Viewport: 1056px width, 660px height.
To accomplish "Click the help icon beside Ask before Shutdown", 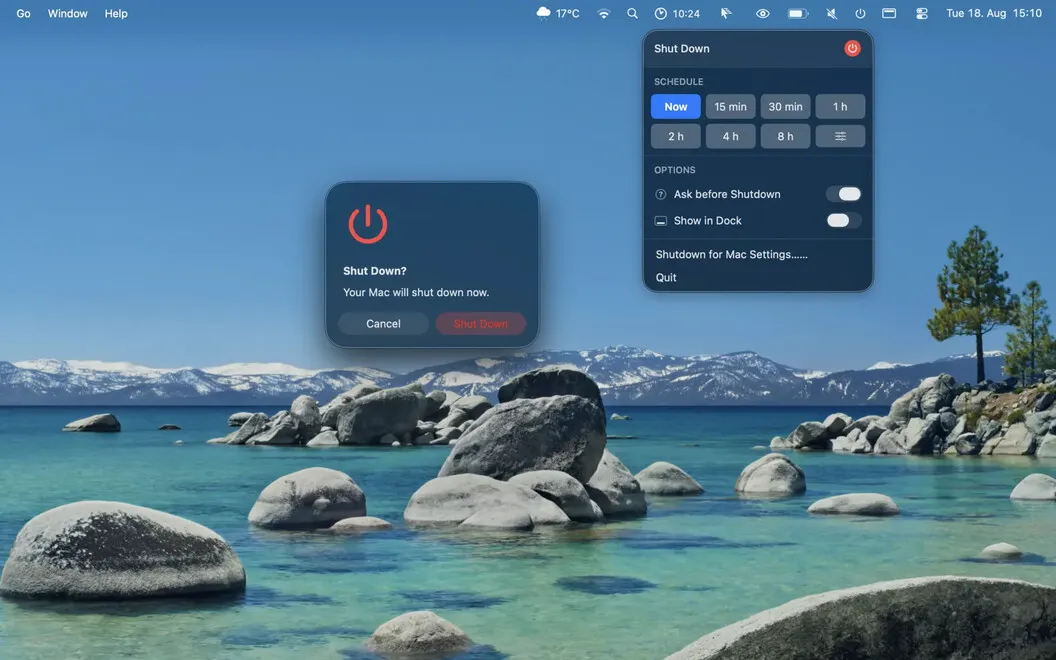I will (661, 194).
